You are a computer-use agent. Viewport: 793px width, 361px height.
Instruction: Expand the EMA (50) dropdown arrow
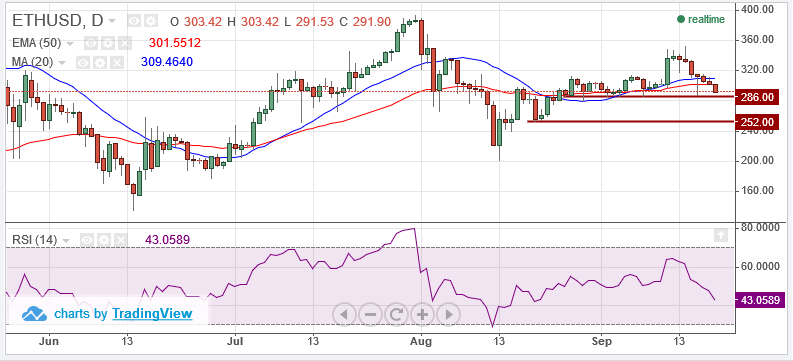click(70, 44)
